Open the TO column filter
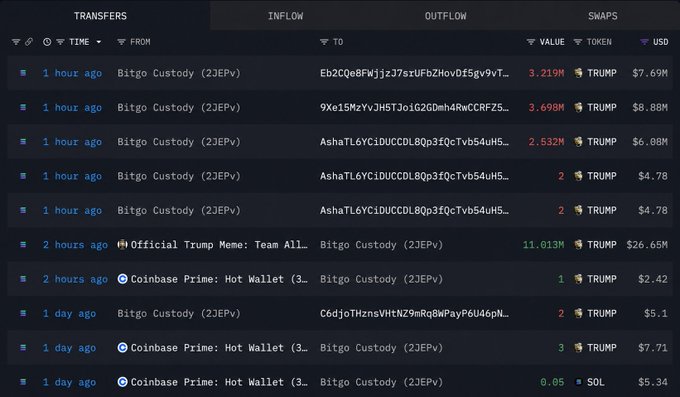680x397 pixels. [324, 42]
